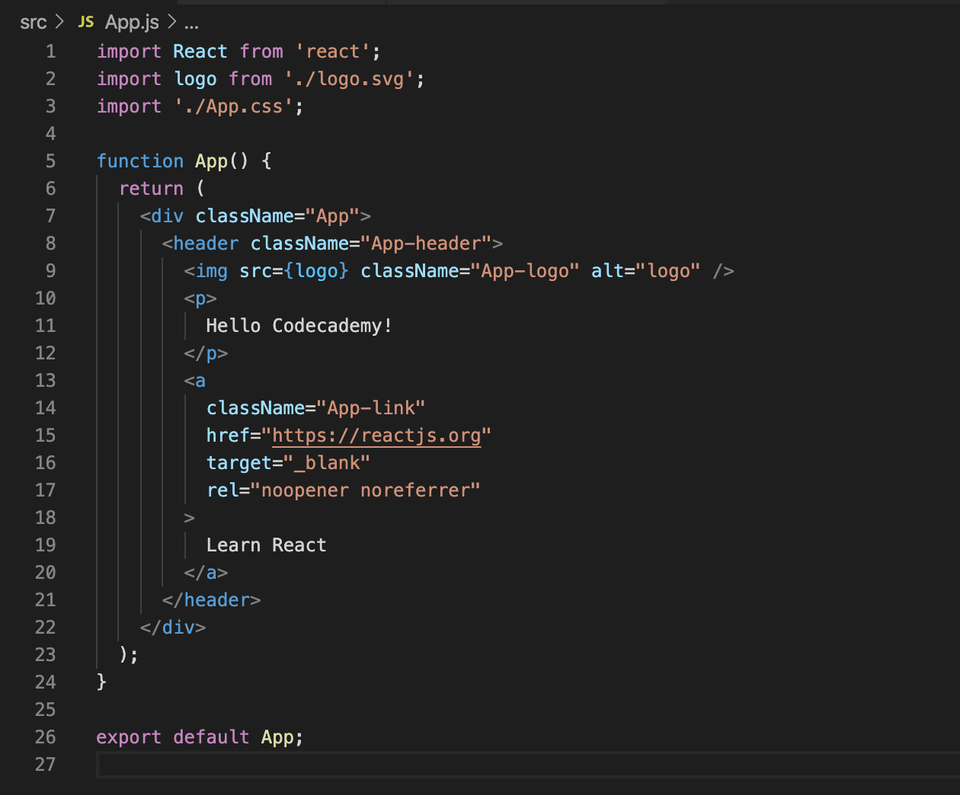Click line number 5 in the gutter
The height and width of the screenshot is (795, 960).
50,160
